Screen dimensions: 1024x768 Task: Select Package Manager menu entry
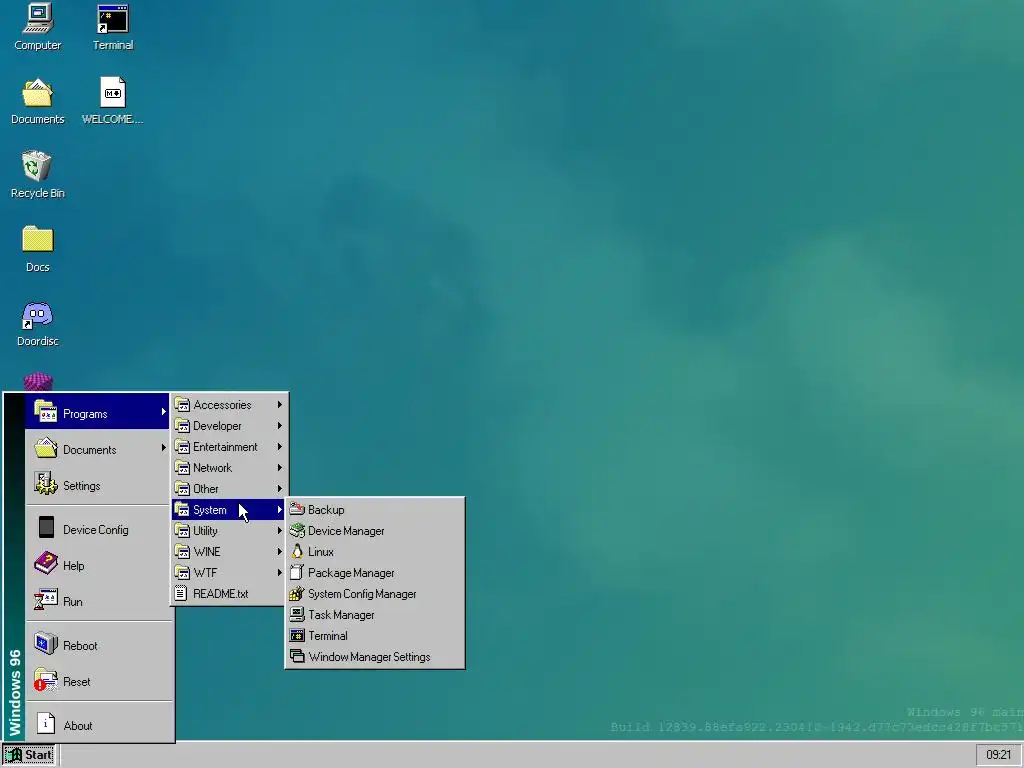click(375, 572)
